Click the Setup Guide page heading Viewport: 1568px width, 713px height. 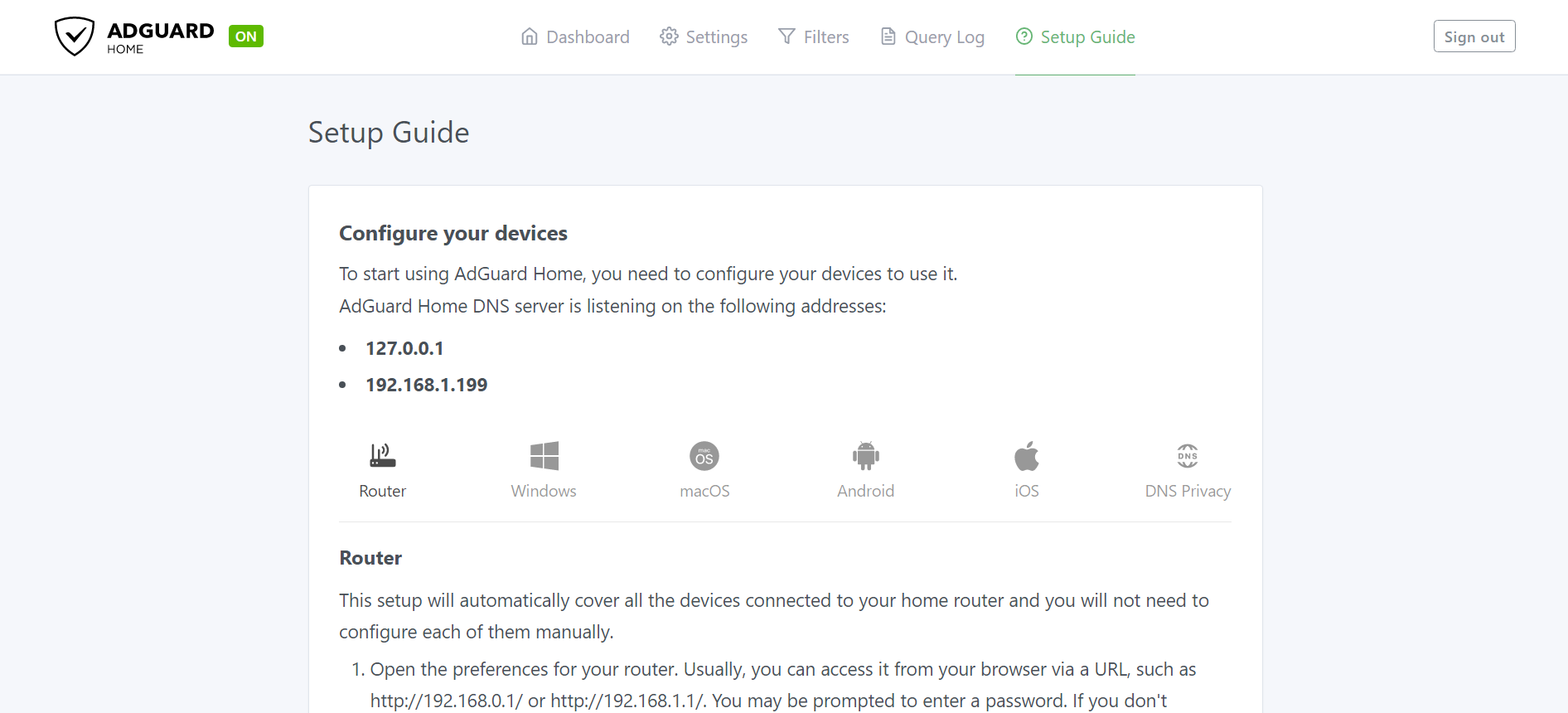pos(389,133)
